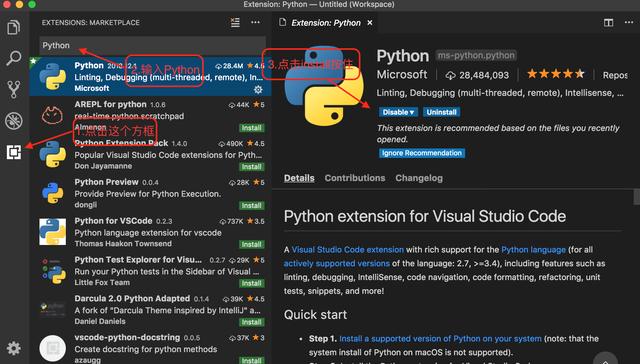Screen dimensions: 640x364
Task: Click the five-star rating in details
Action: [556, 74]
